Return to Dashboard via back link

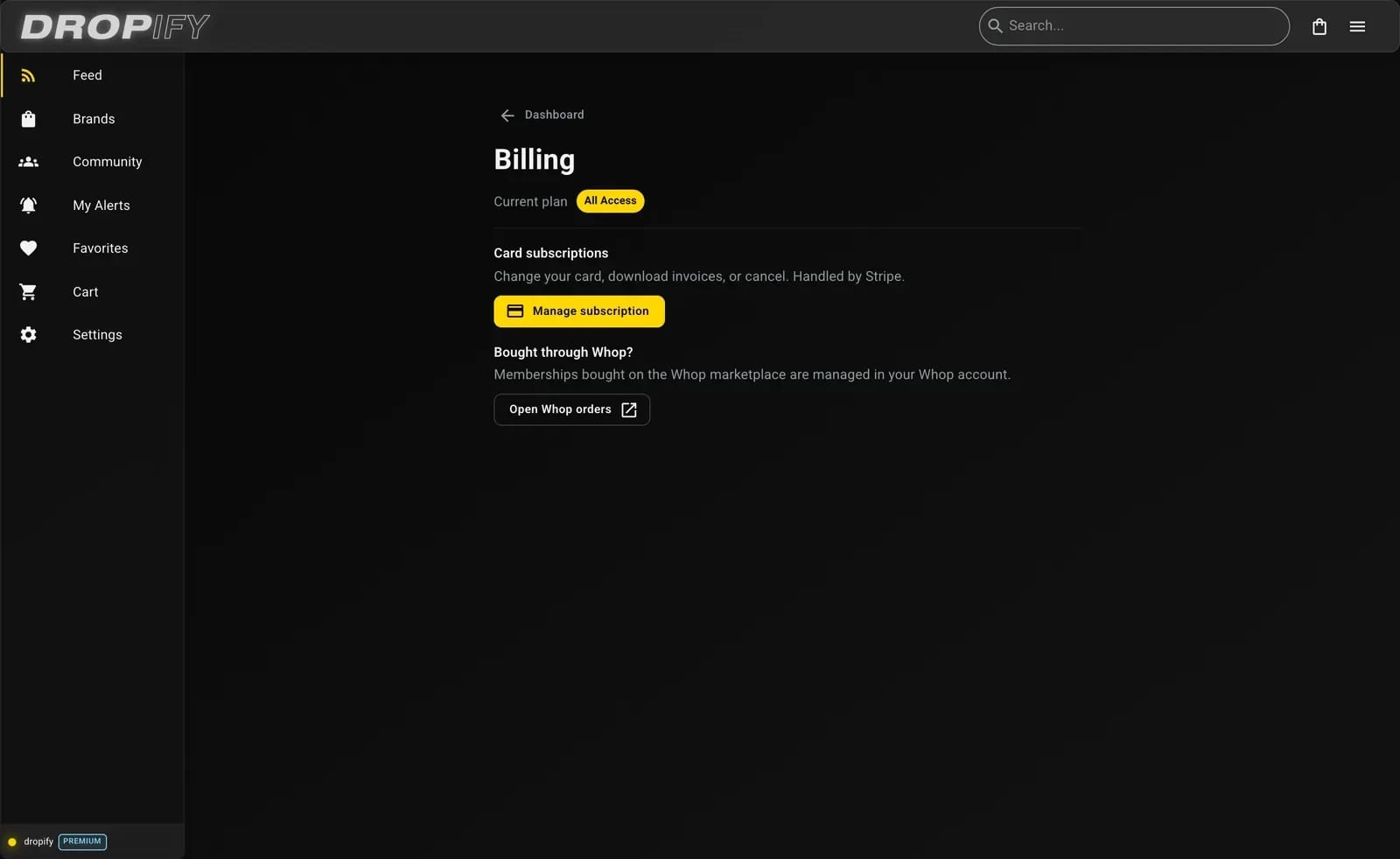point(542,115)
